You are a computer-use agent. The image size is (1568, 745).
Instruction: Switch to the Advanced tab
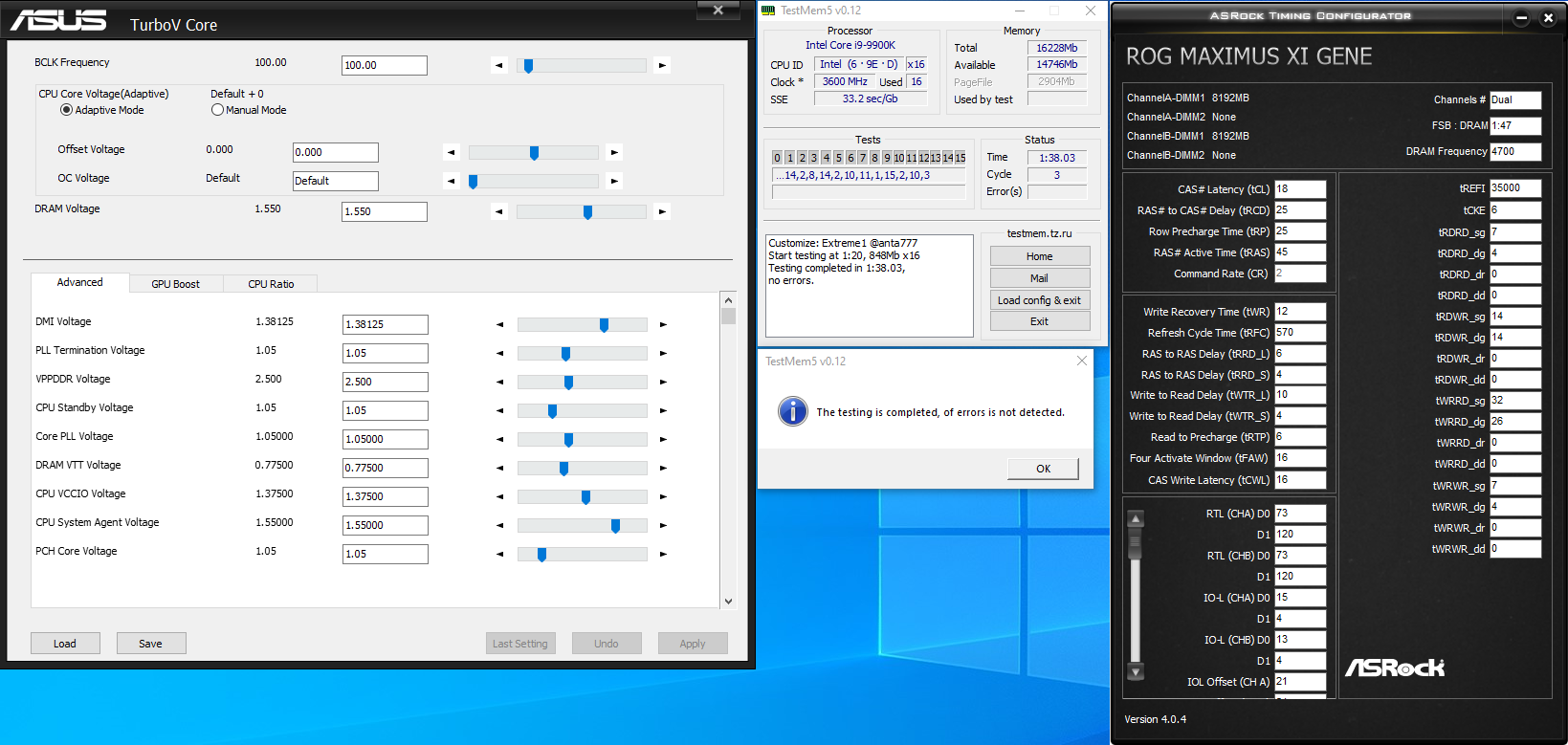pyautogui.click(x=79, y=282)
